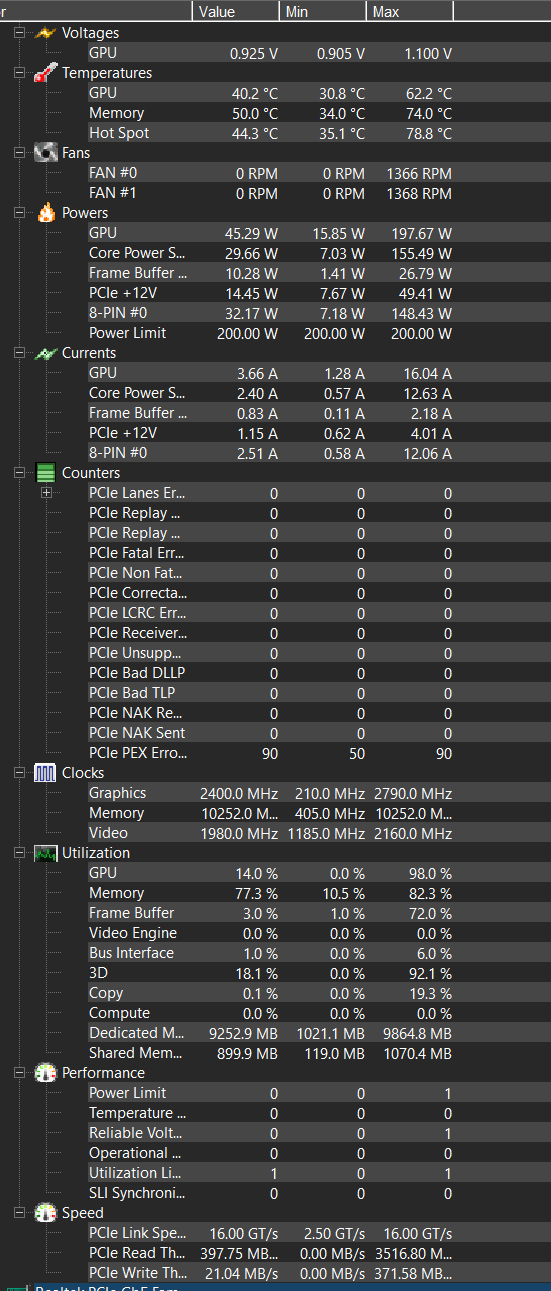This screenshot has width=551, height=1291.
Task: Click the Value column header
Action: coord(236,12)
